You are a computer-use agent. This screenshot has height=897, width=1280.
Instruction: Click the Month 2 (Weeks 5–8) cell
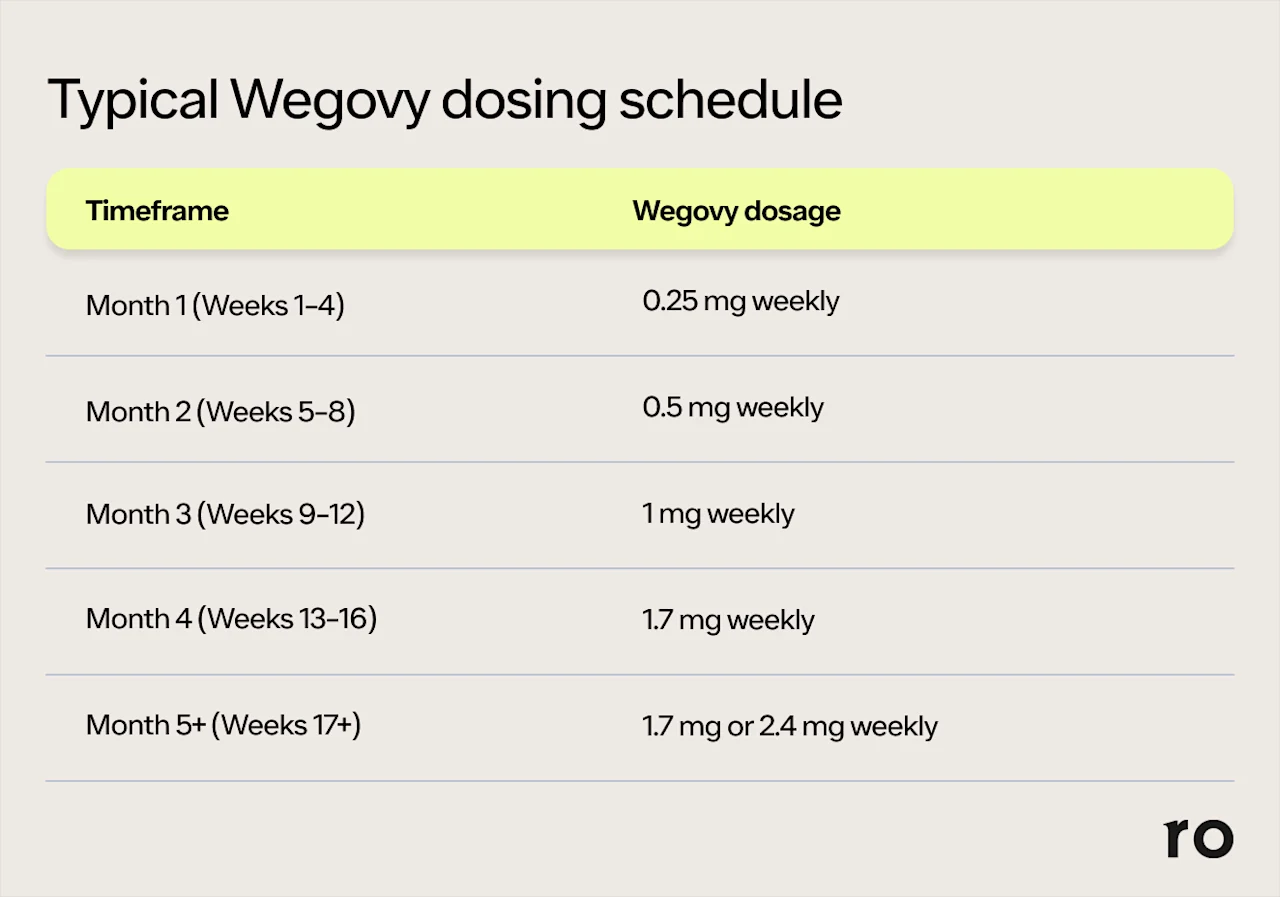220,411
